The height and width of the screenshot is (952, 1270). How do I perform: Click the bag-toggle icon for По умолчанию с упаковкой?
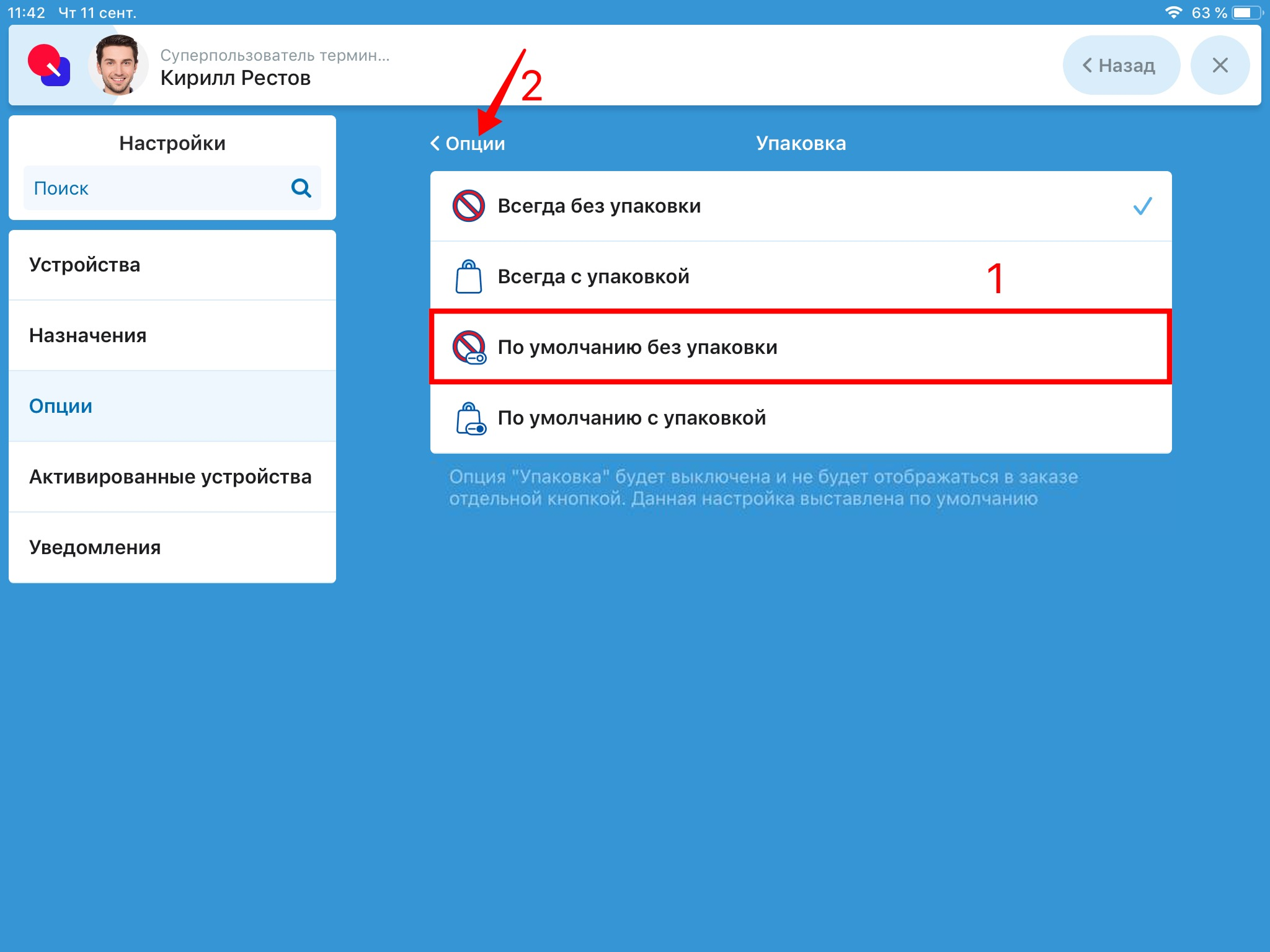coord(471,418)
